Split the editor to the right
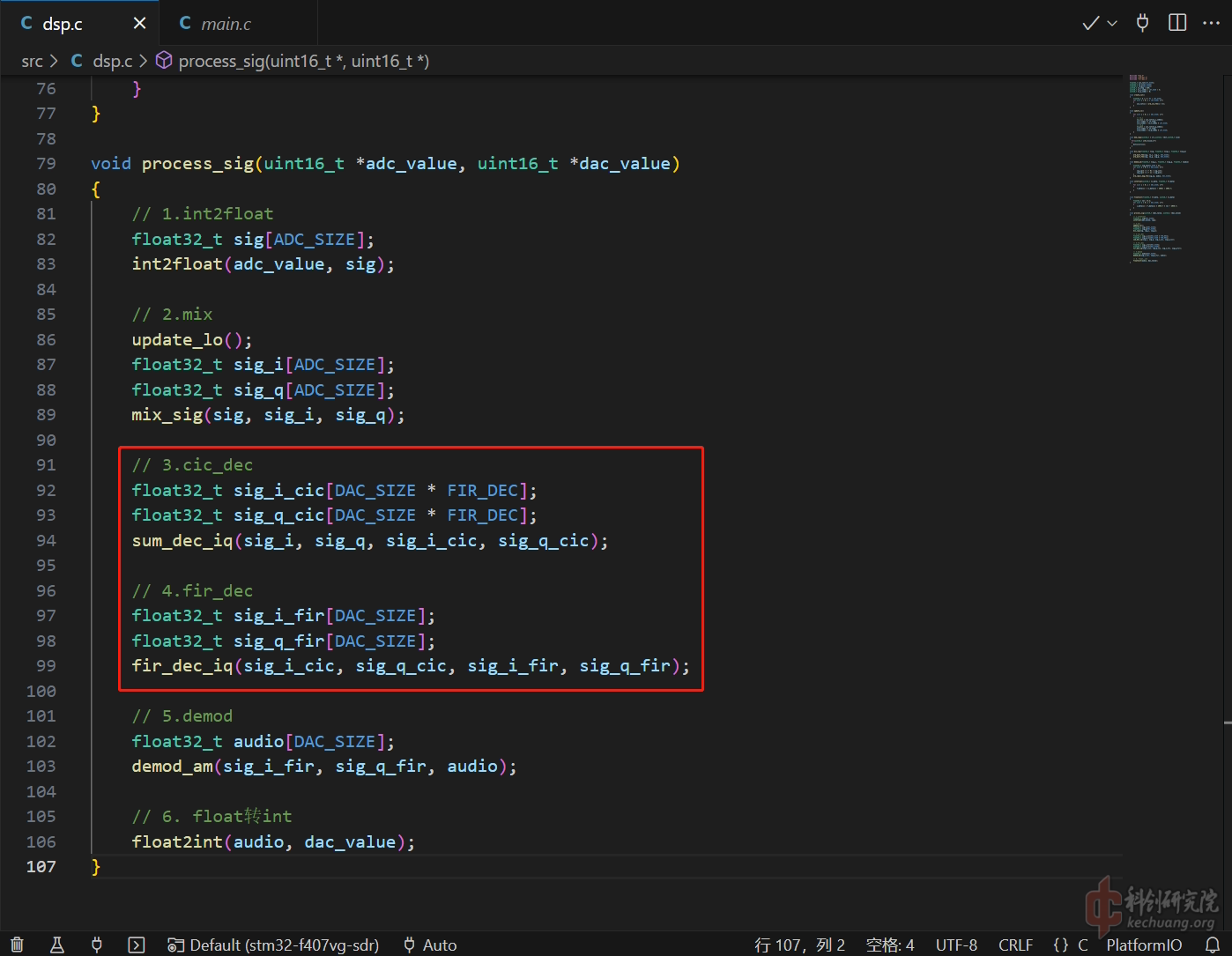This screenshot has width=1232, height=956. (x=1177, y=23)
